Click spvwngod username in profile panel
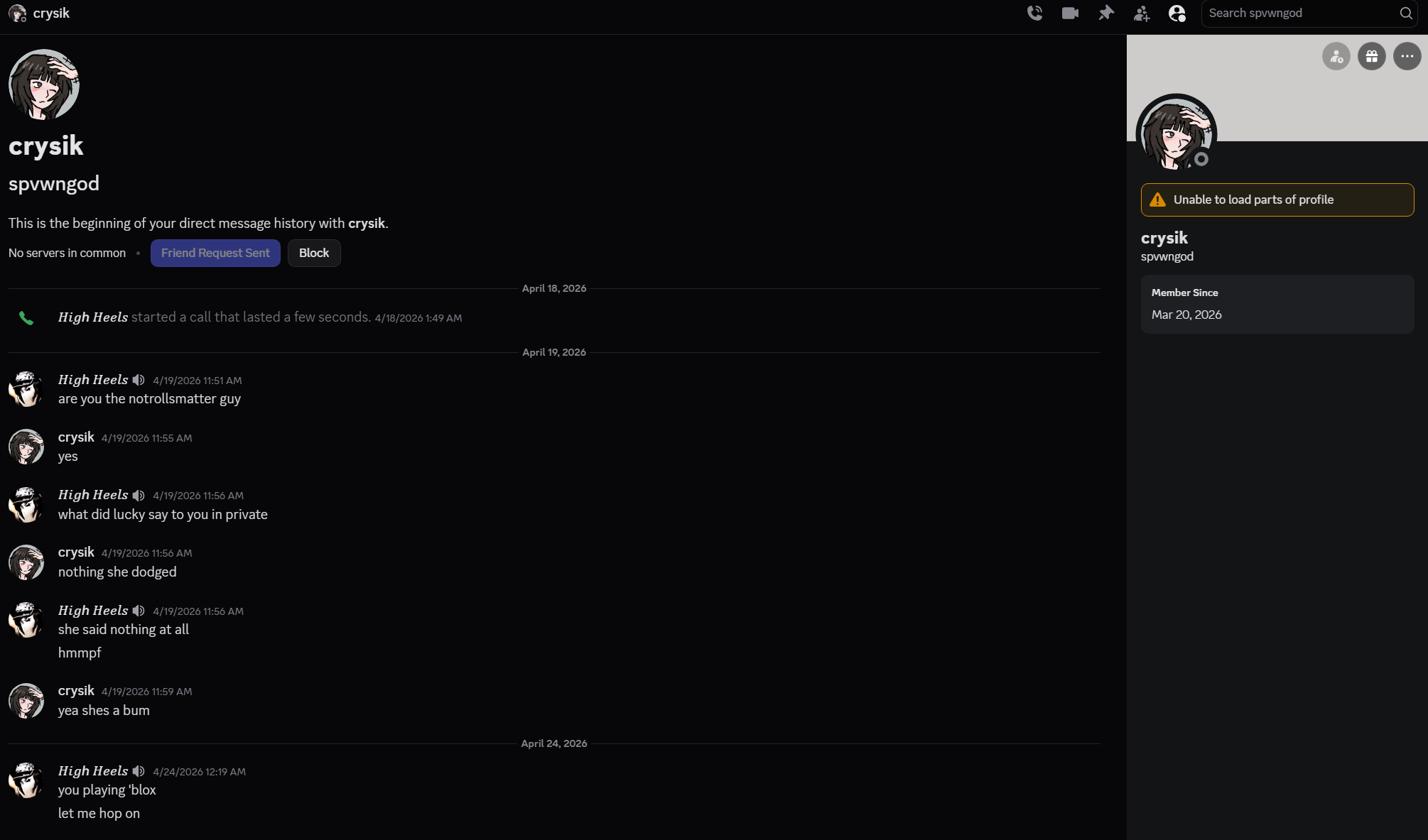This screenshot has width=1428, height=840. [1167, 256]
